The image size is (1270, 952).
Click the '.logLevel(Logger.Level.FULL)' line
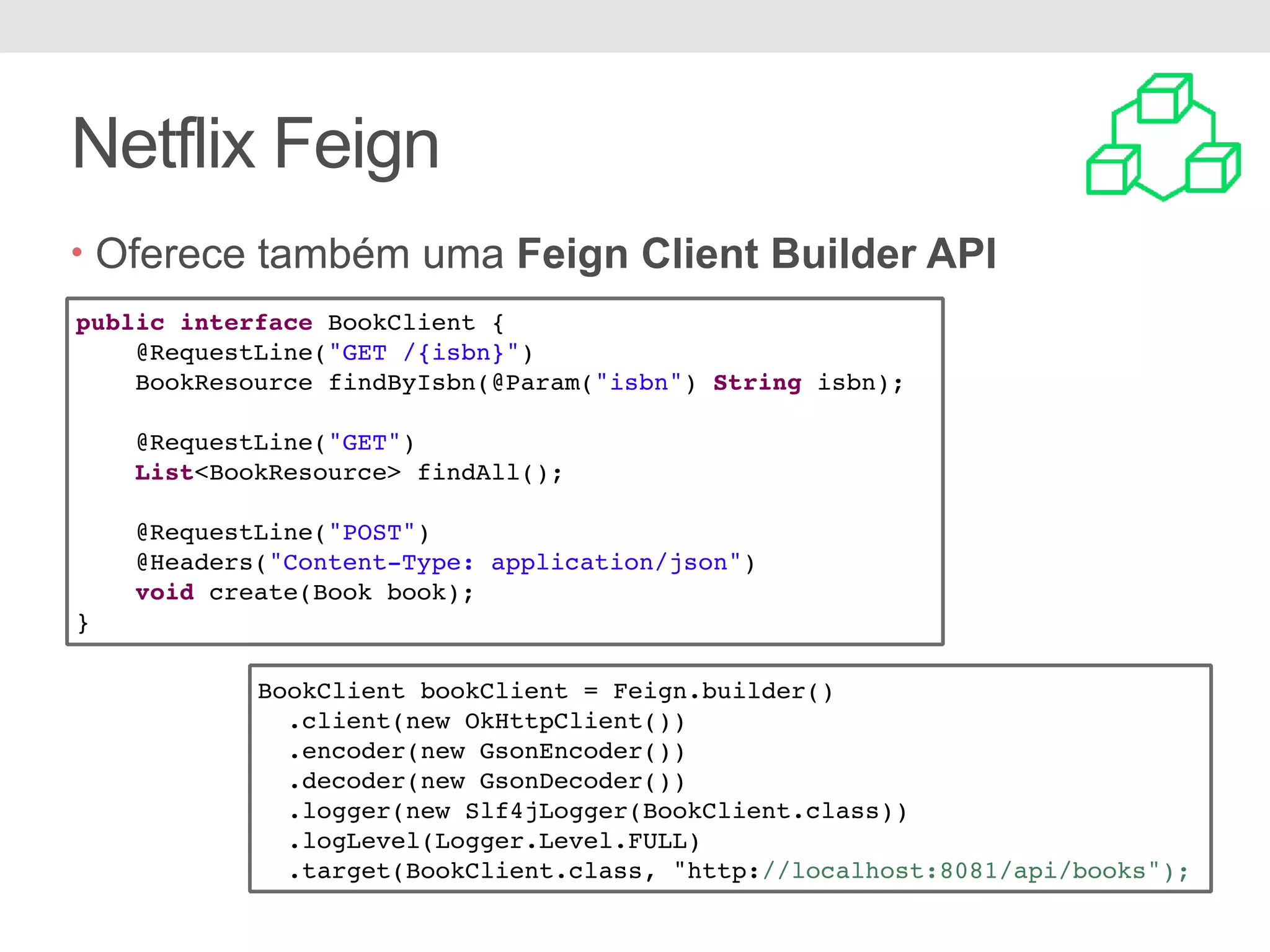pos(494,841)
